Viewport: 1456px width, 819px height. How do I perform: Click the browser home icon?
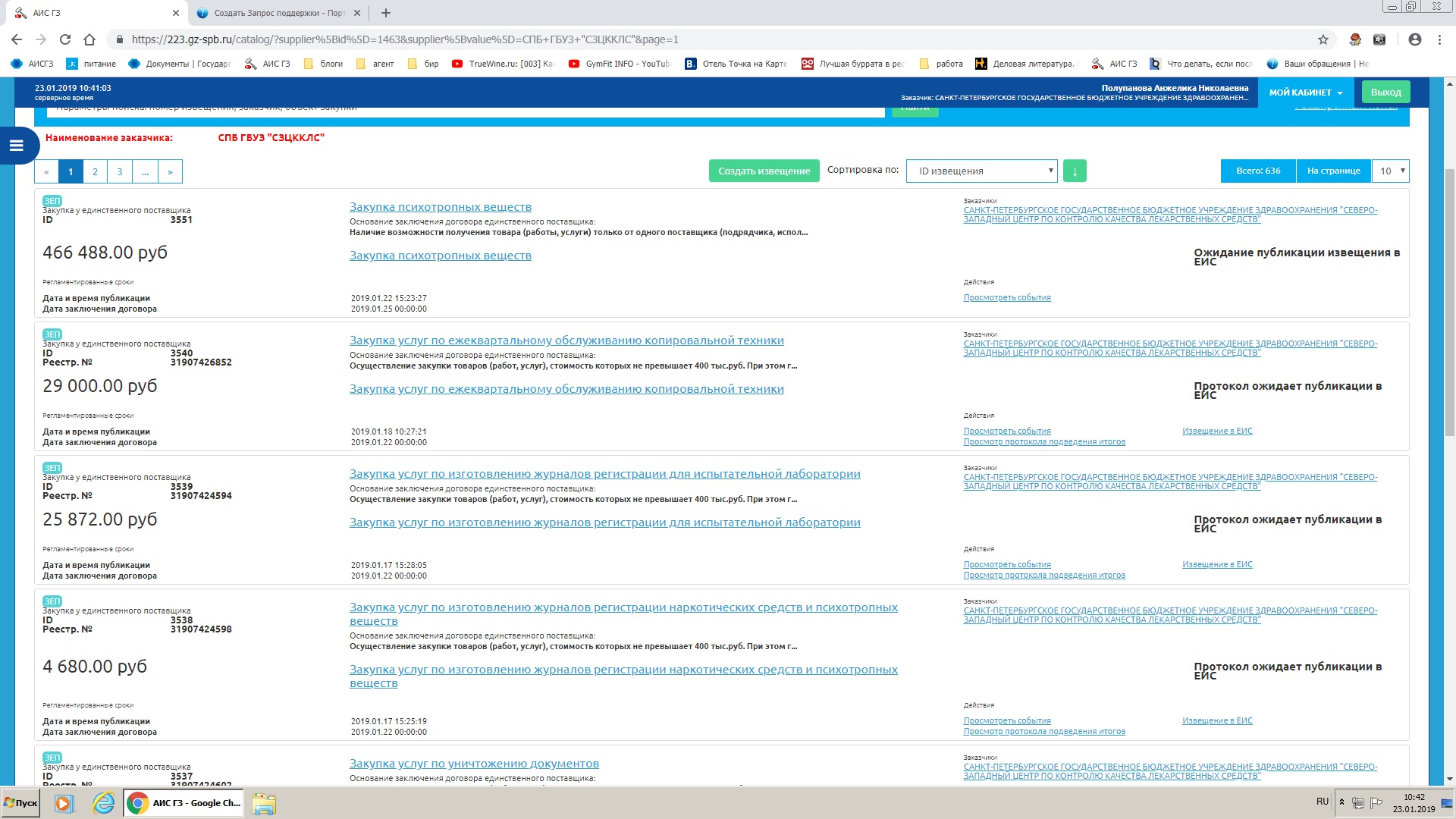(89, 39)
